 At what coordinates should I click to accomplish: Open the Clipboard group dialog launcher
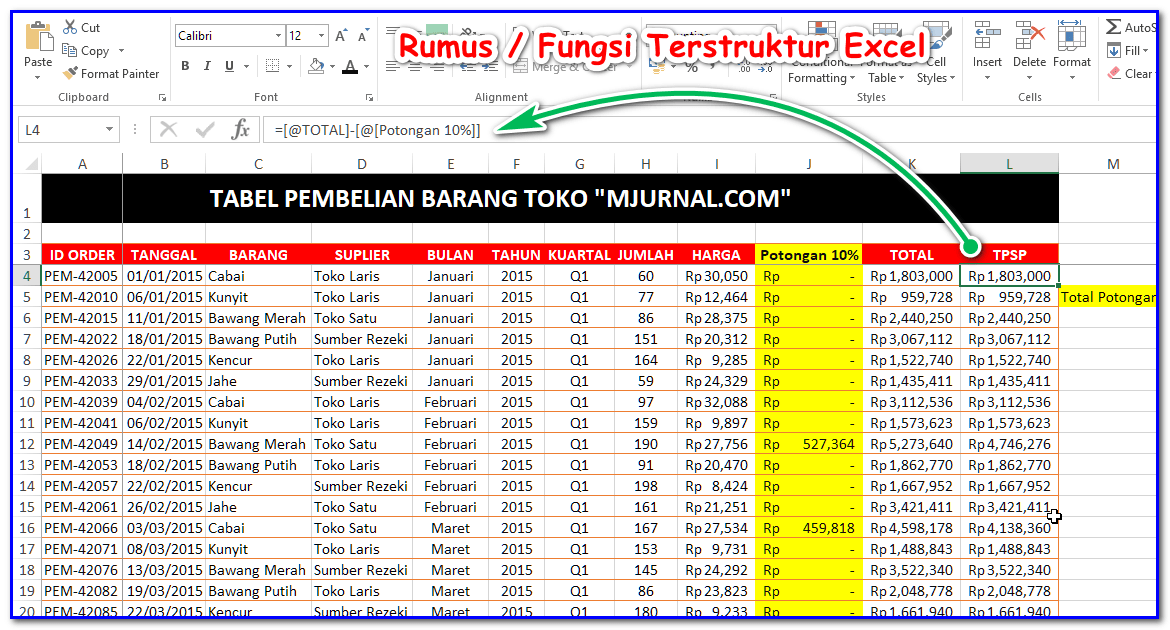162,98
